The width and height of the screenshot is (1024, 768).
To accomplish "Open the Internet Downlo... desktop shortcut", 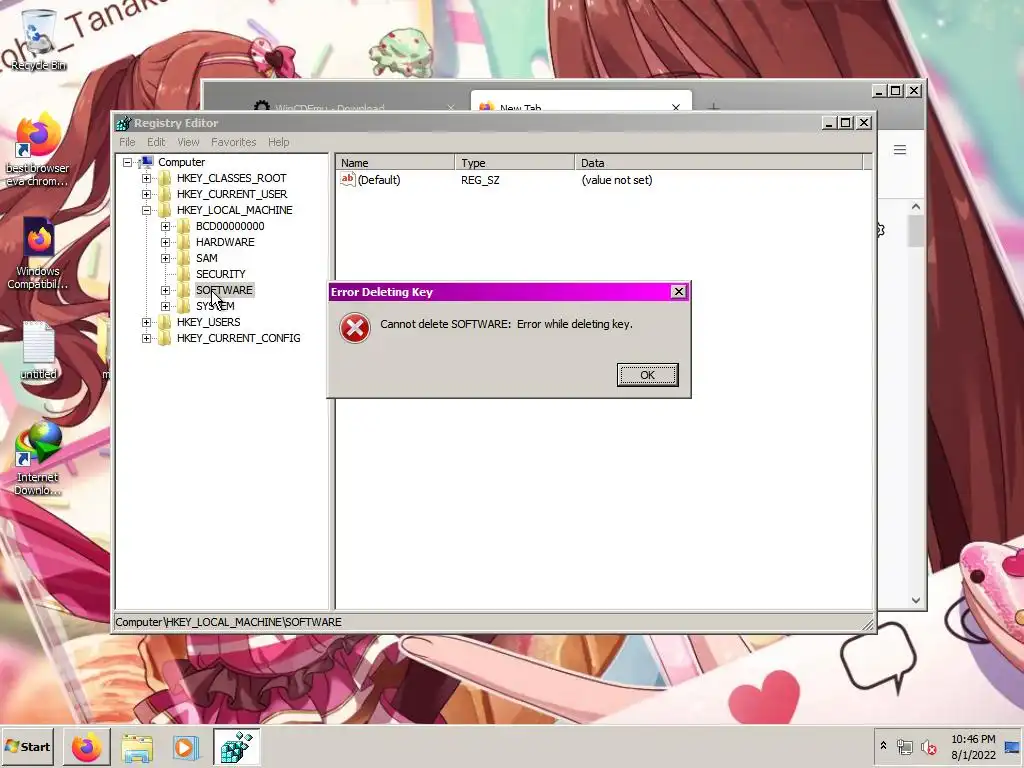I will pos(38,458).
